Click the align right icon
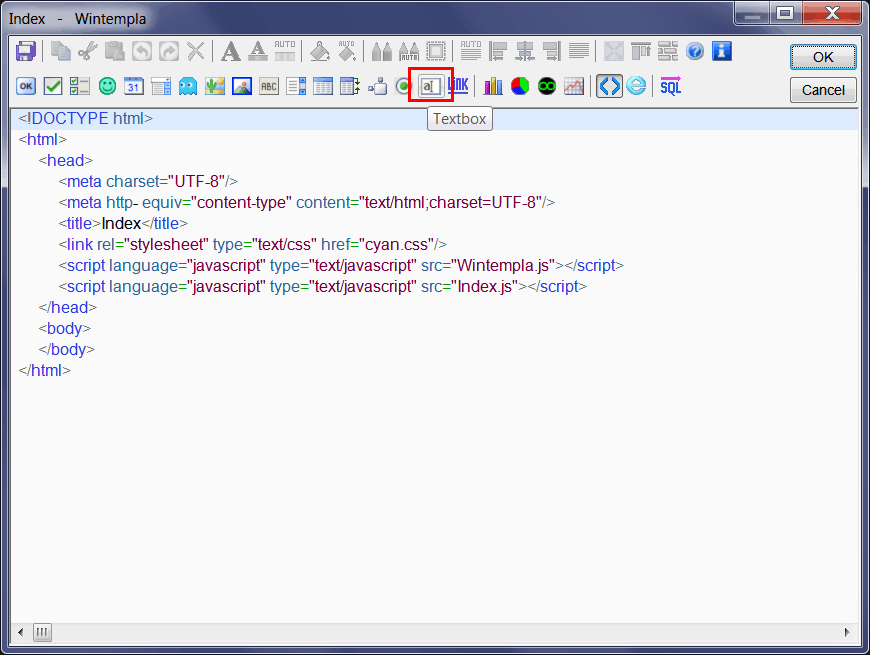 [552, 52]
